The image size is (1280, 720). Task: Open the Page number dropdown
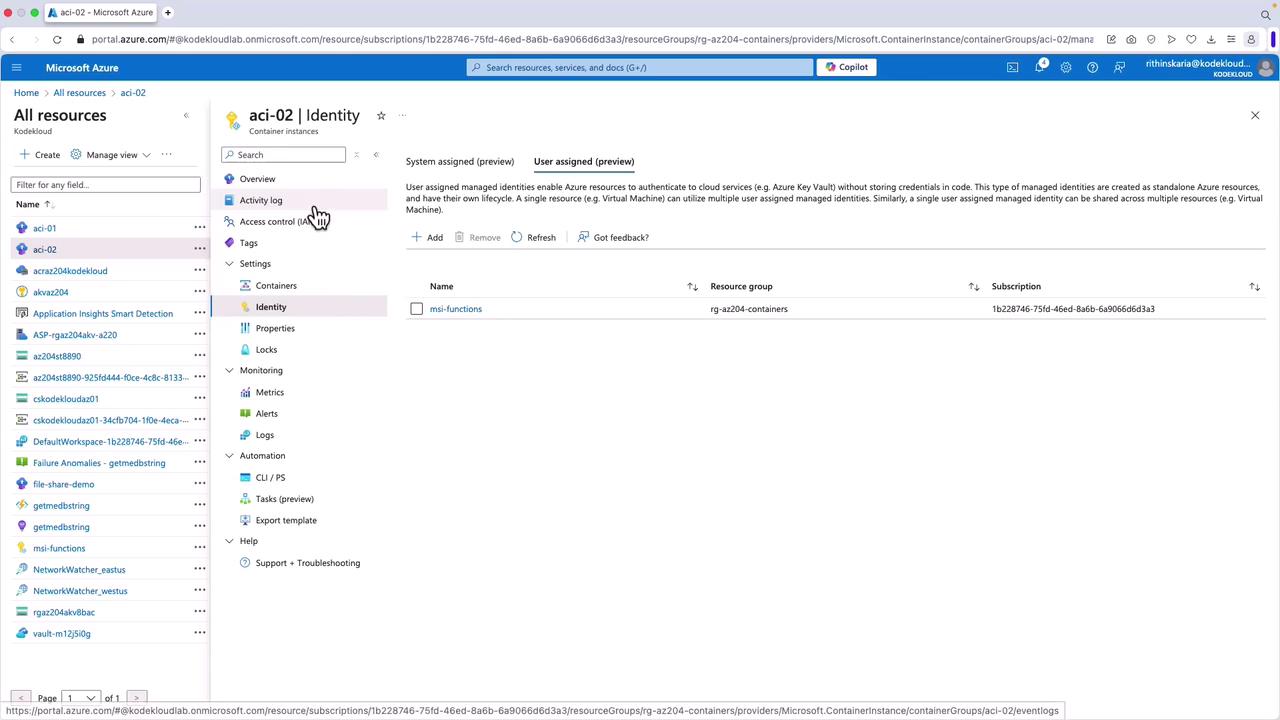point(81,698)
